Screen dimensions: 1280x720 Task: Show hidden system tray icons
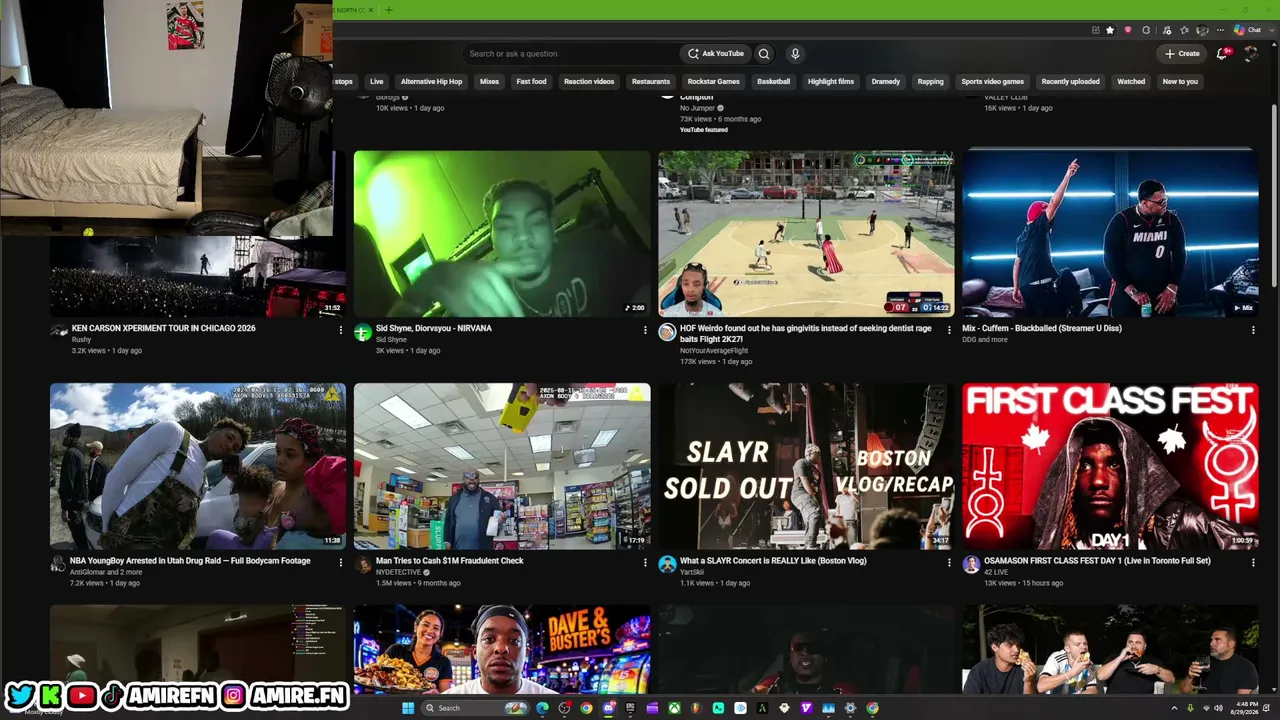click(1176, 708)
